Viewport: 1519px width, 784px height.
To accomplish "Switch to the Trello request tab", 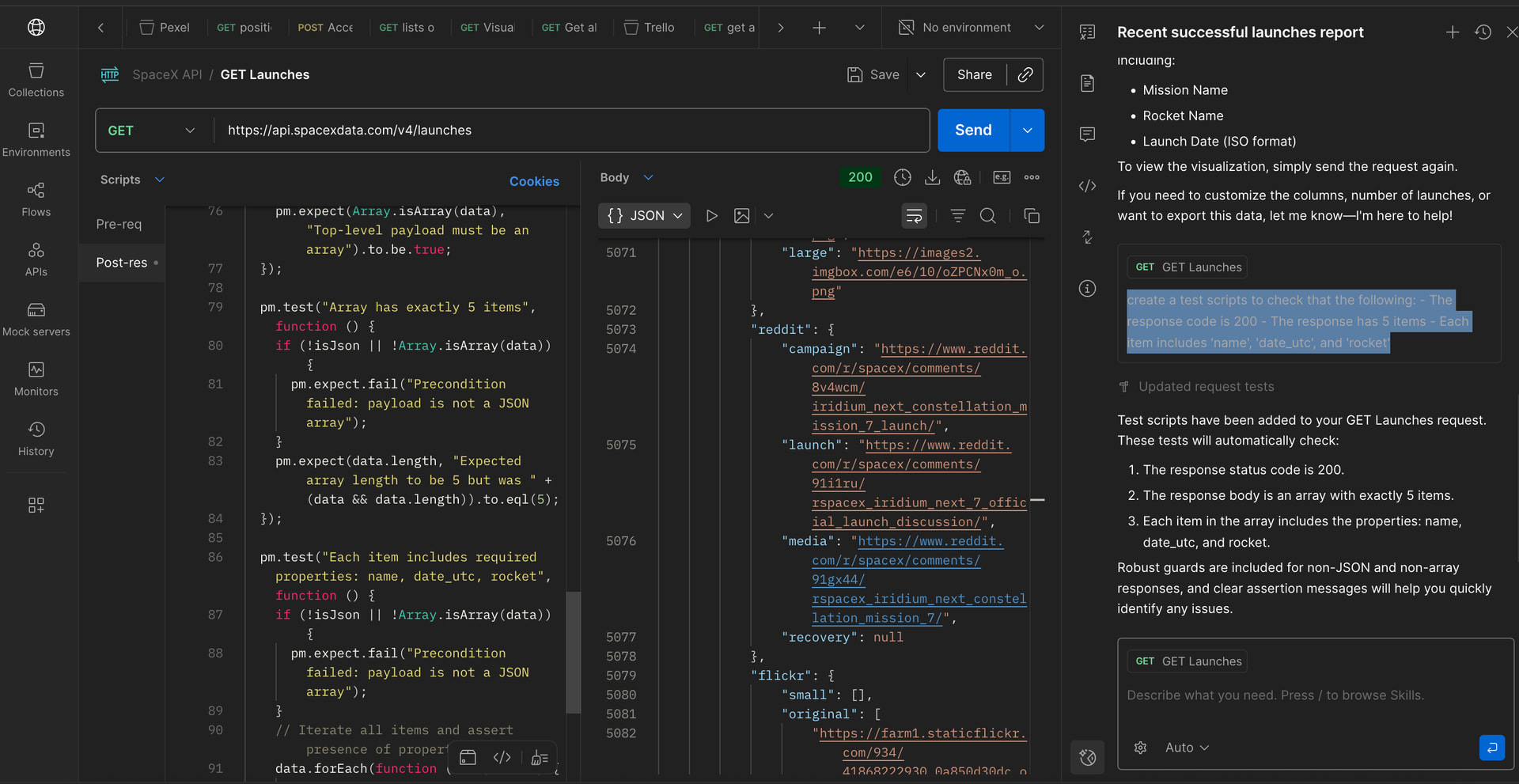I will click(650, 28).
